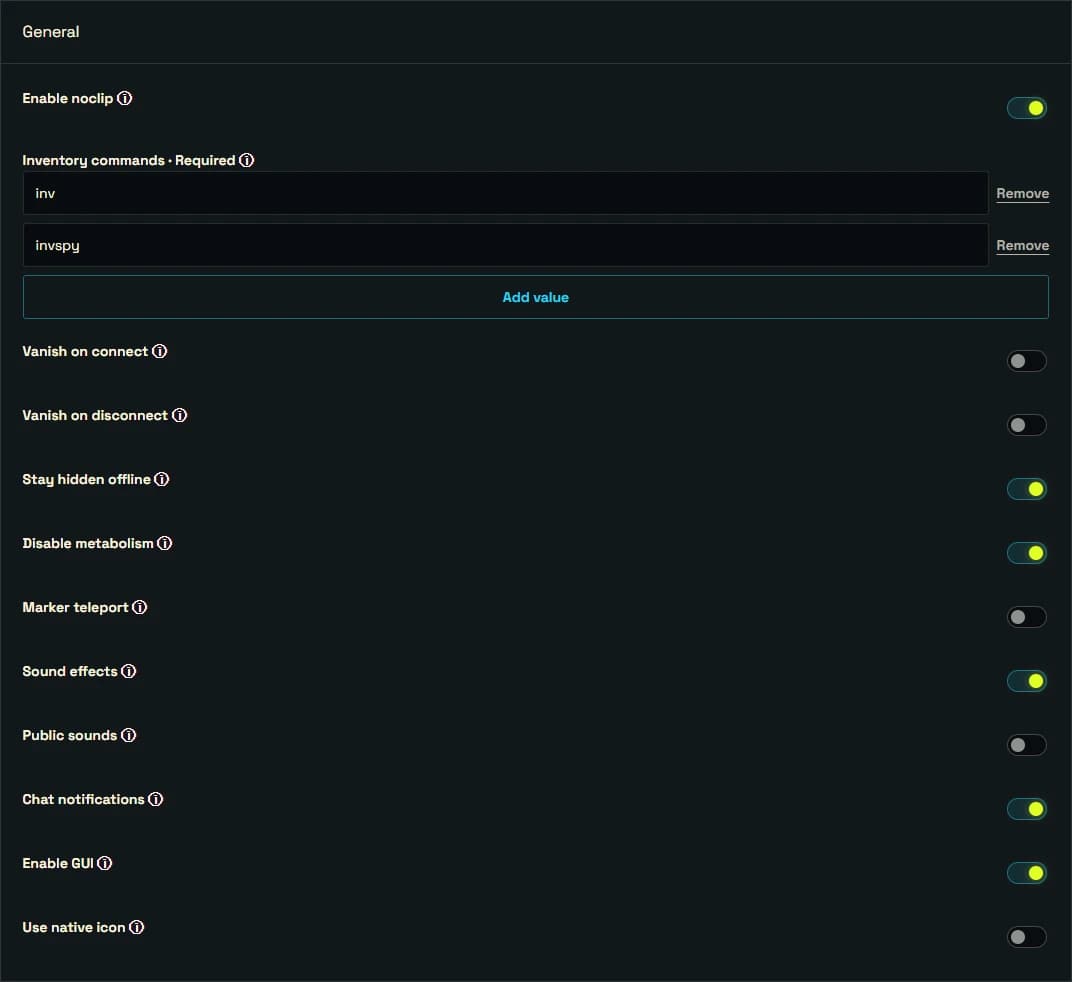Remove the invspy inventory command
The width and height of the screenshot is (1072, 982).
click(x=1022, y=246)
